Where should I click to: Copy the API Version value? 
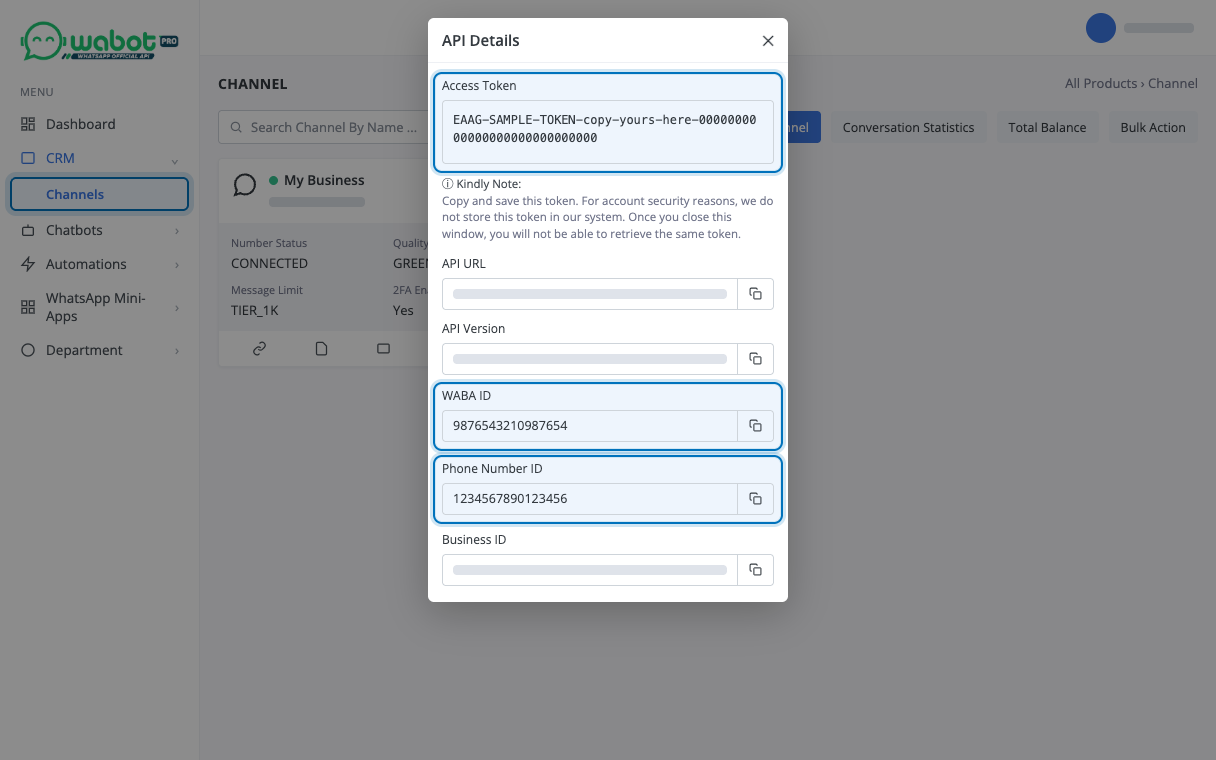(755, 359)
